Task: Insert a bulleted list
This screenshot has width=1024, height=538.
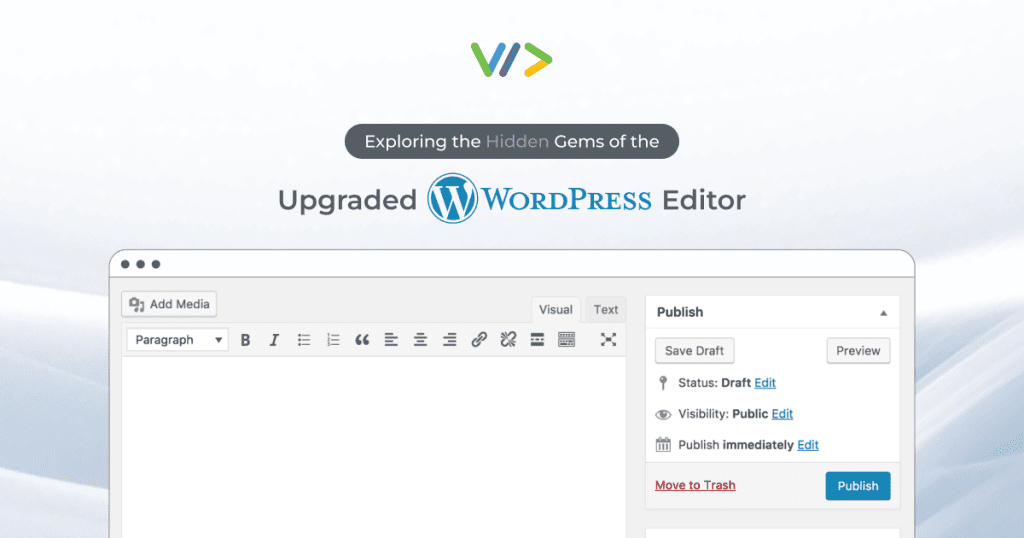Action: [304, 340]
